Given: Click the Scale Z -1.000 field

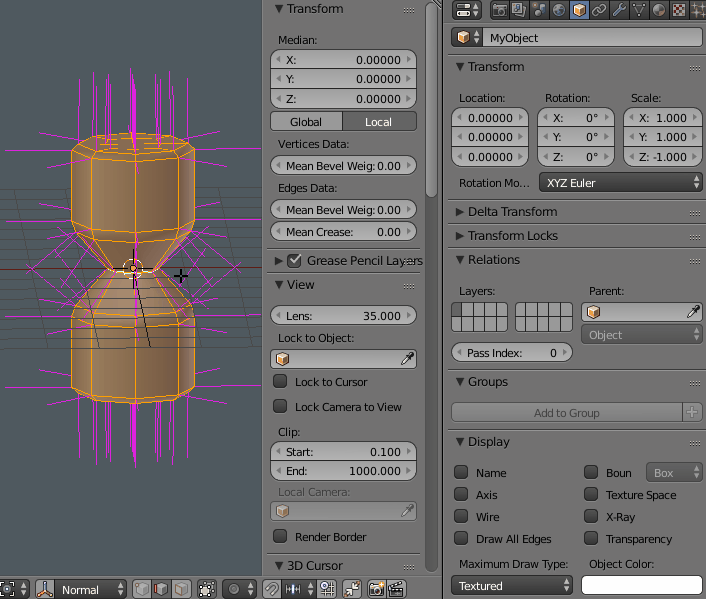Looking at the screenshot, I should point(662,157).
